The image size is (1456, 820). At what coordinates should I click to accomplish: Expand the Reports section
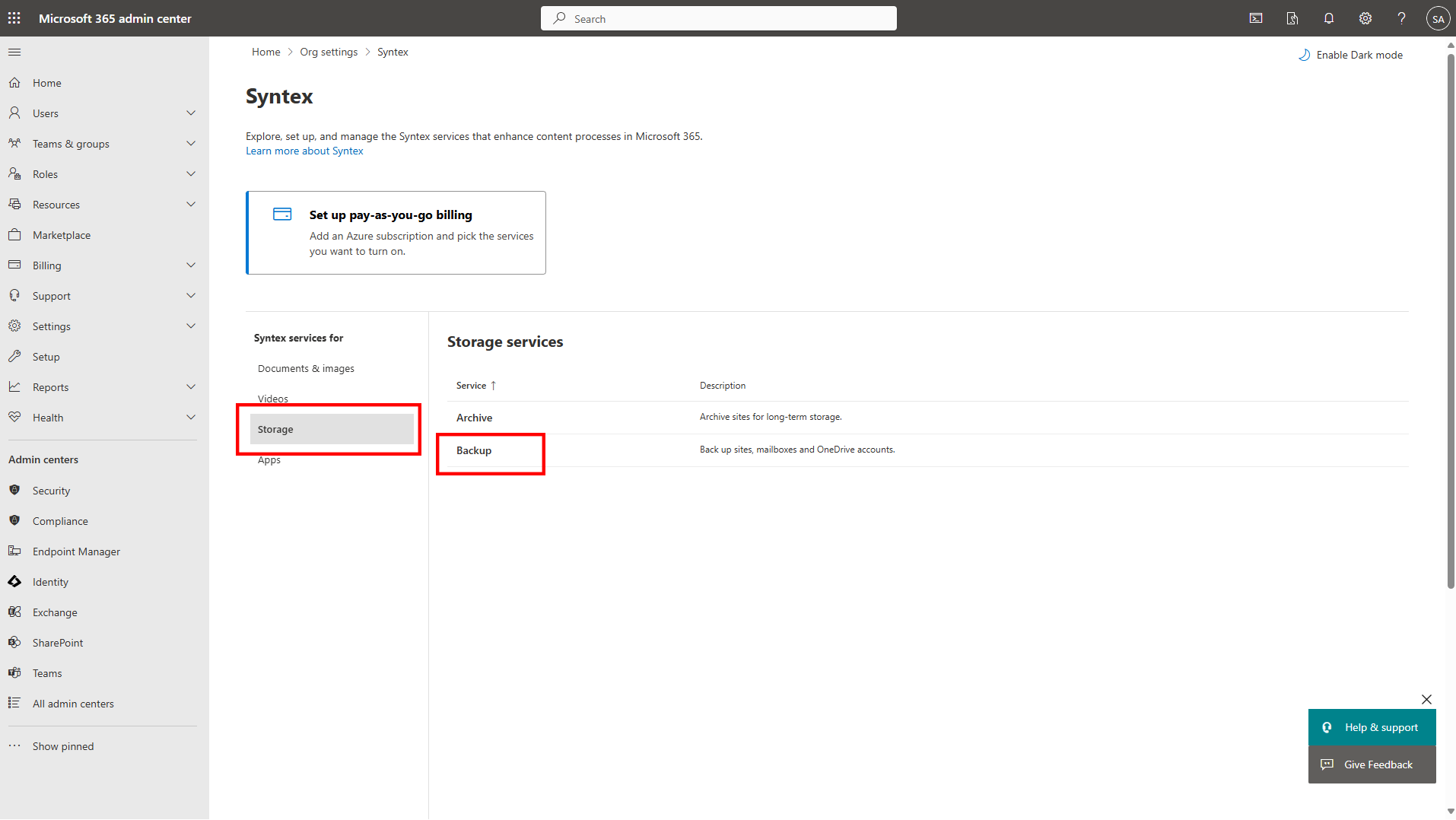(191, 386)
